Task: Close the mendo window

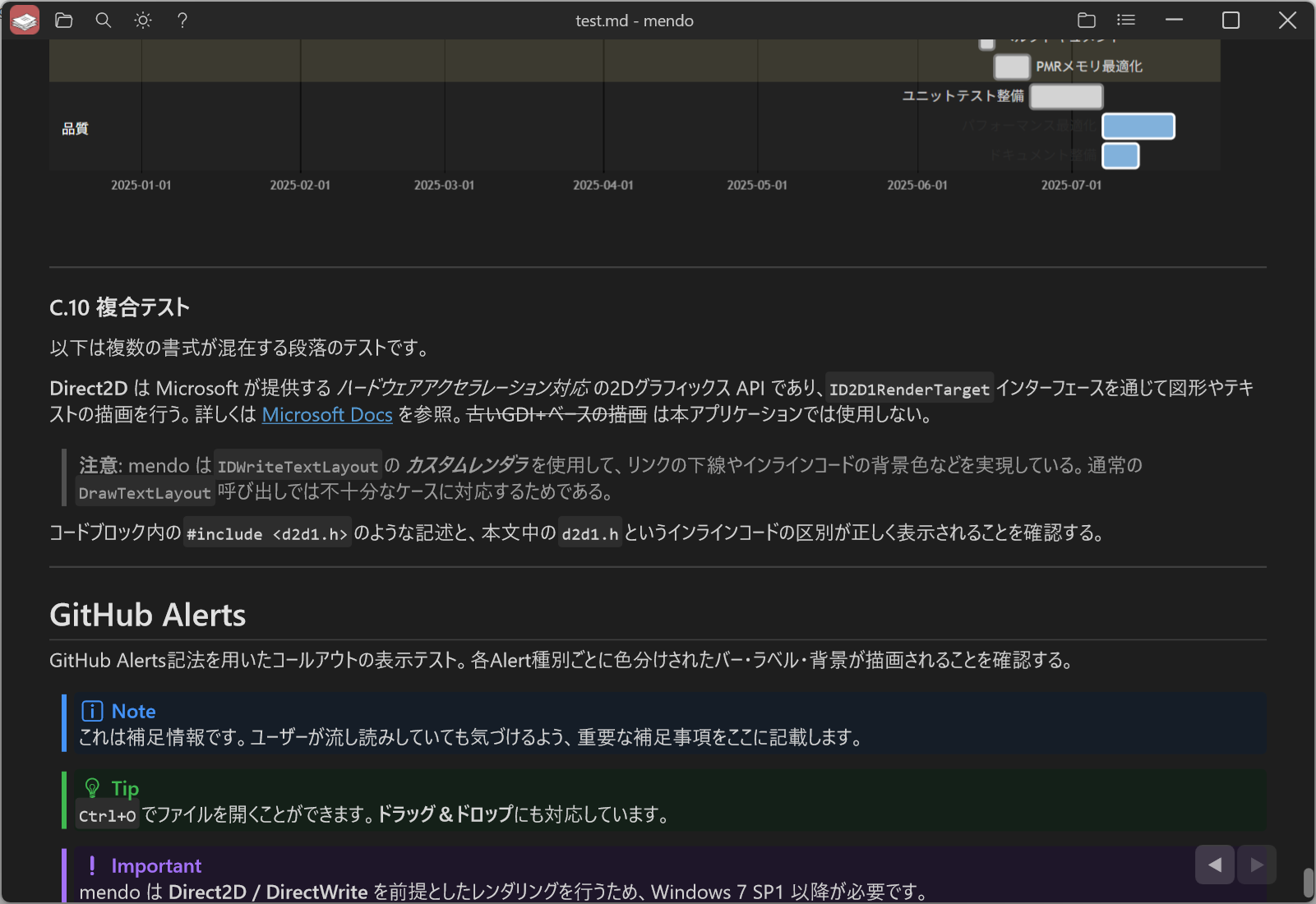Action: (x=1287, y=21)
